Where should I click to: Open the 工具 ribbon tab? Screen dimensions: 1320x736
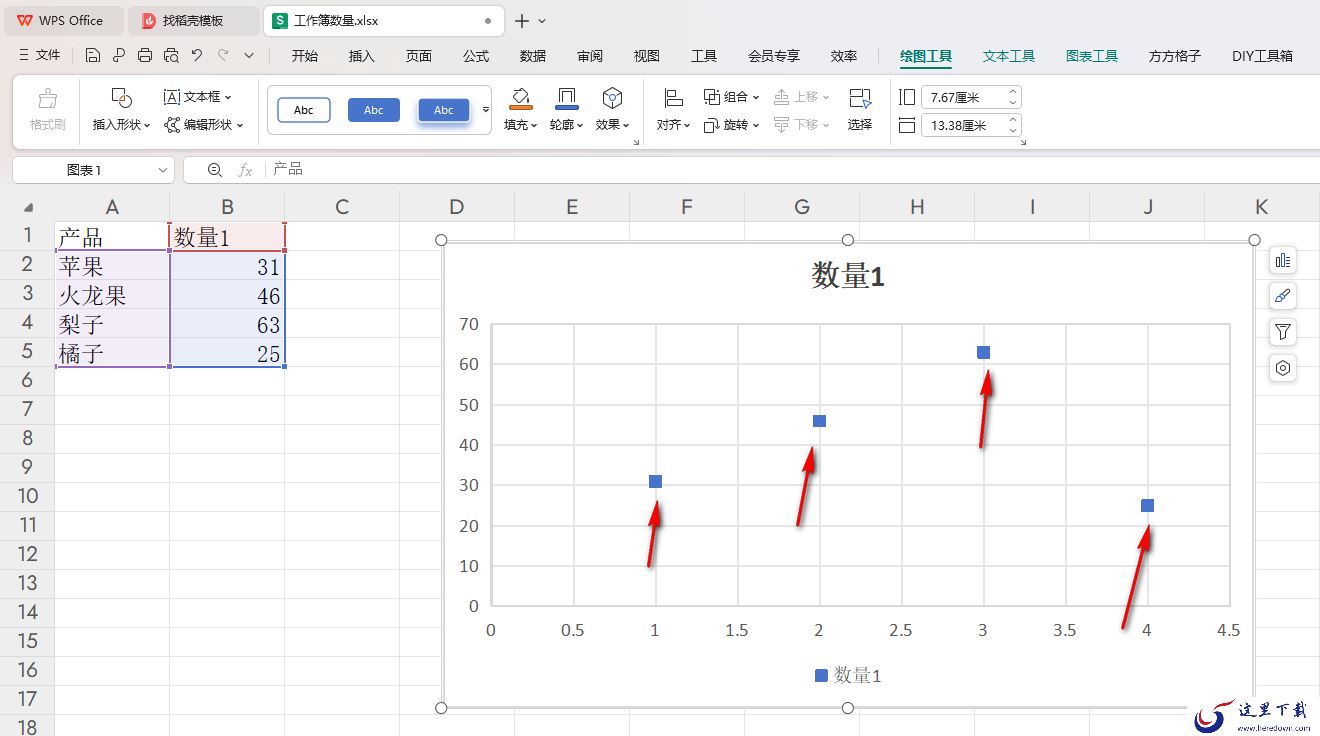coord(704,56)
